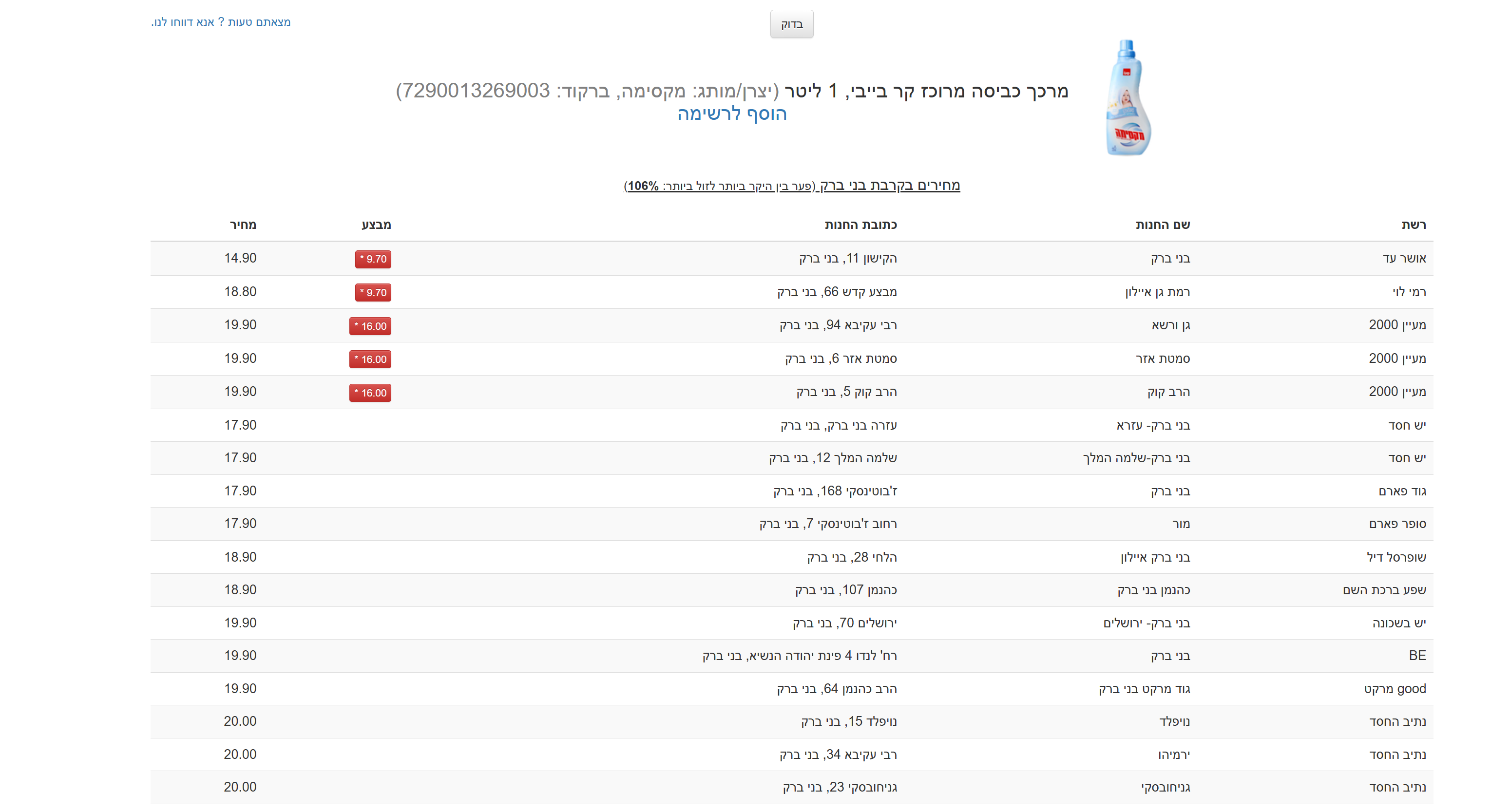Click the שפע ברכת השם chain name
This screenshot has height=812, width=1491.
(x=1384, y=590)
